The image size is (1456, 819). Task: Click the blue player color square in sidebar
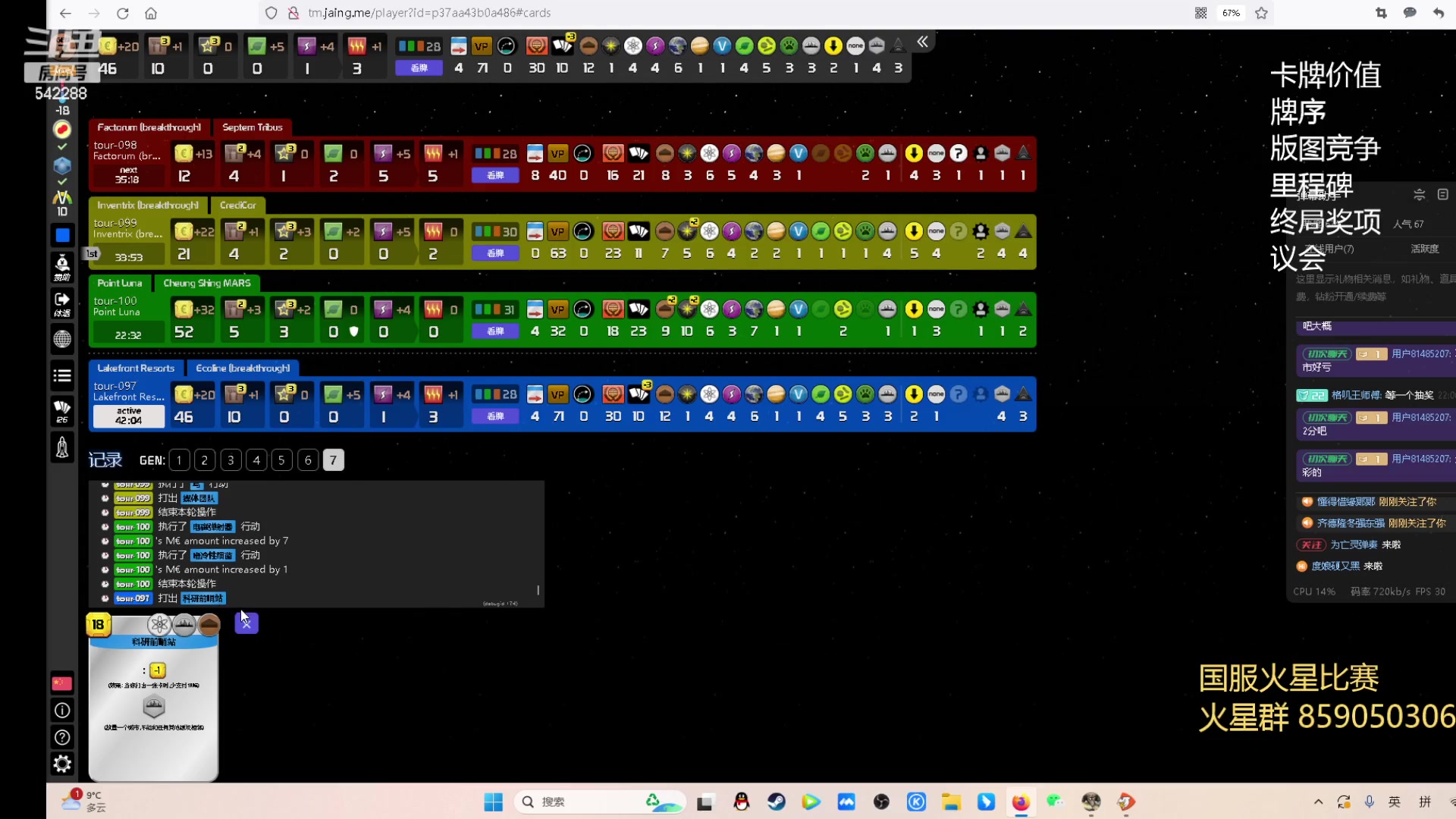coord(62,236)
